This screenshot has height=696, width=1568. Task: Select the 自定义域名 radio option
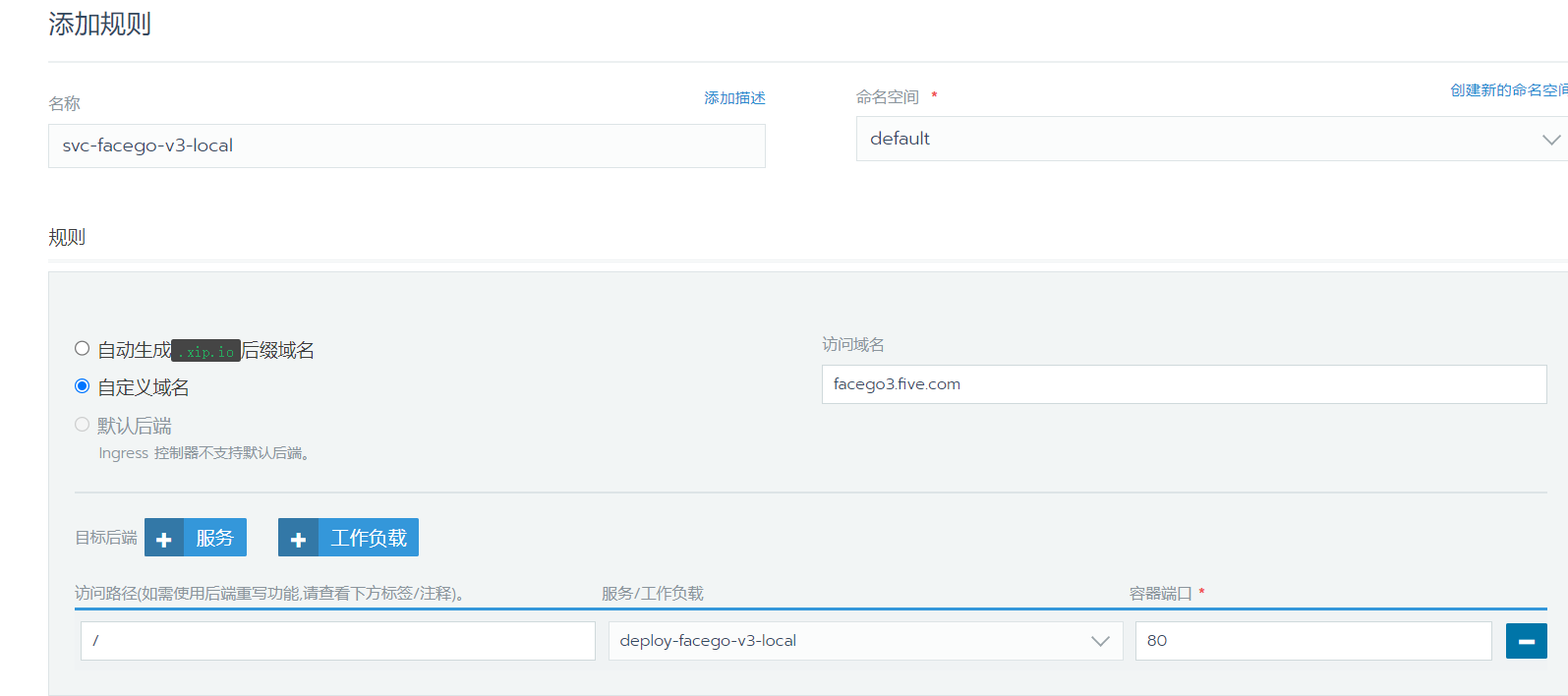83,386
